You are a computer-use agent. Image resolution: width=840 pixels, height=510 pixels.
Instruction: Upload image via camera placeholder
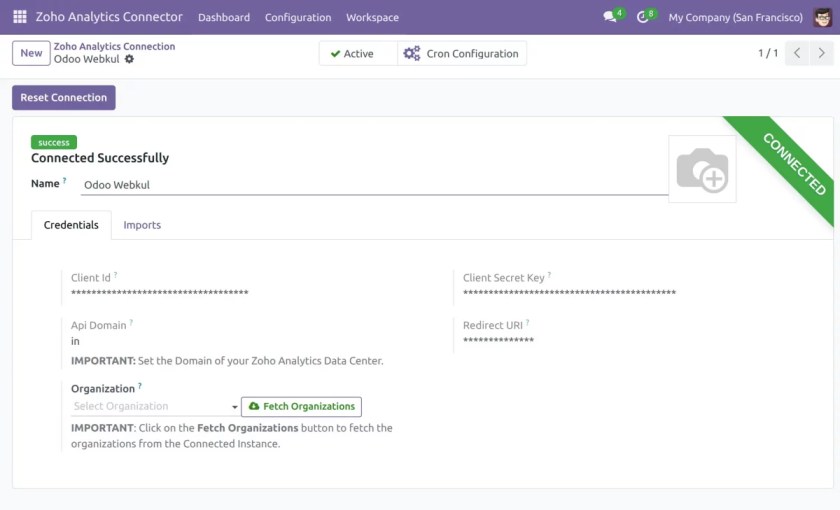[x=702, y=169]
